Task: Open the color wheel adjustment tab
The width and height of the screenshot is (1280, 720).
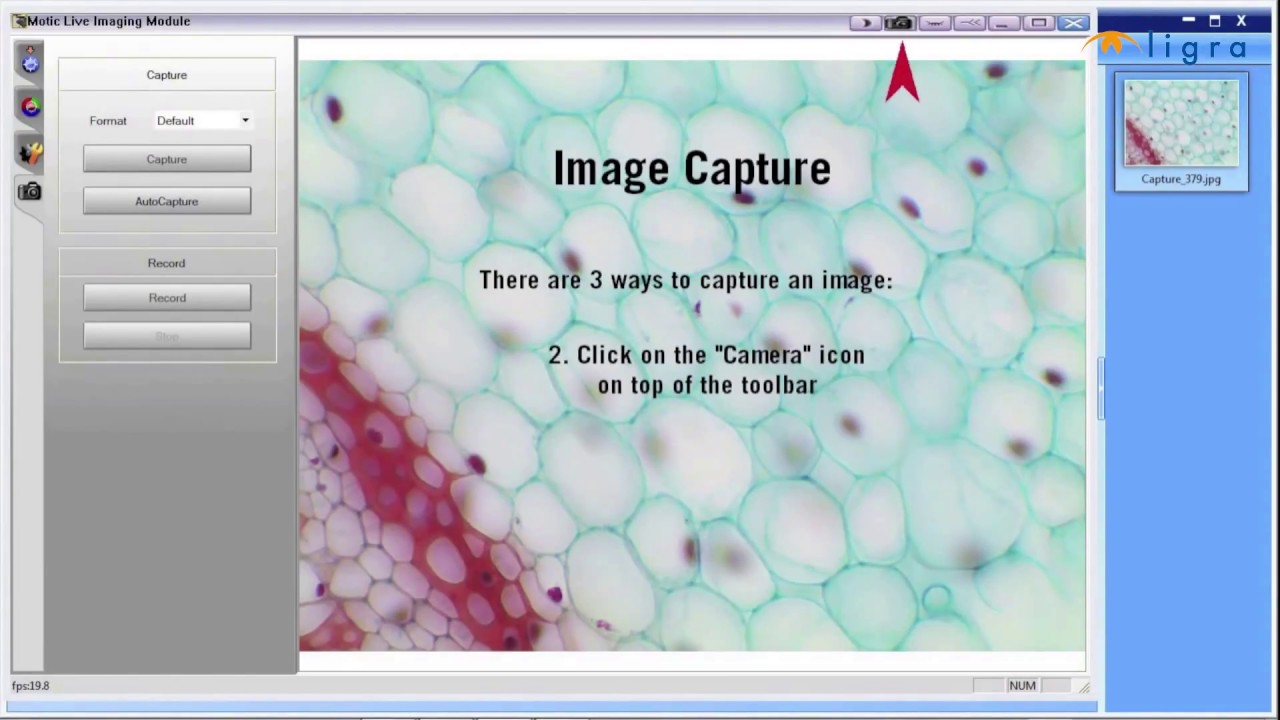Action: pos(30,106)
